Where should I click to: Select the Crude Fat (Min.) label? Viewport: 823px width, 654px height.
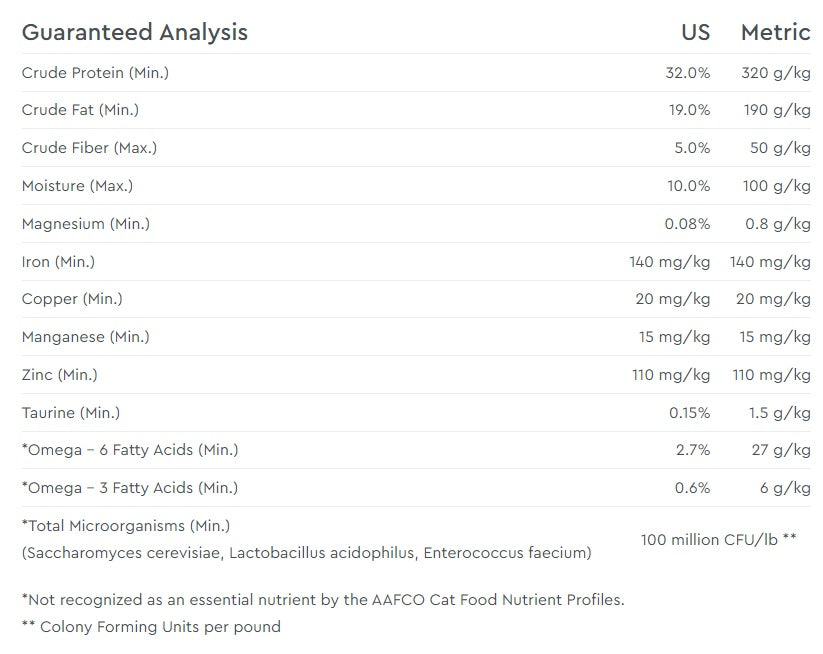(80, 110)
